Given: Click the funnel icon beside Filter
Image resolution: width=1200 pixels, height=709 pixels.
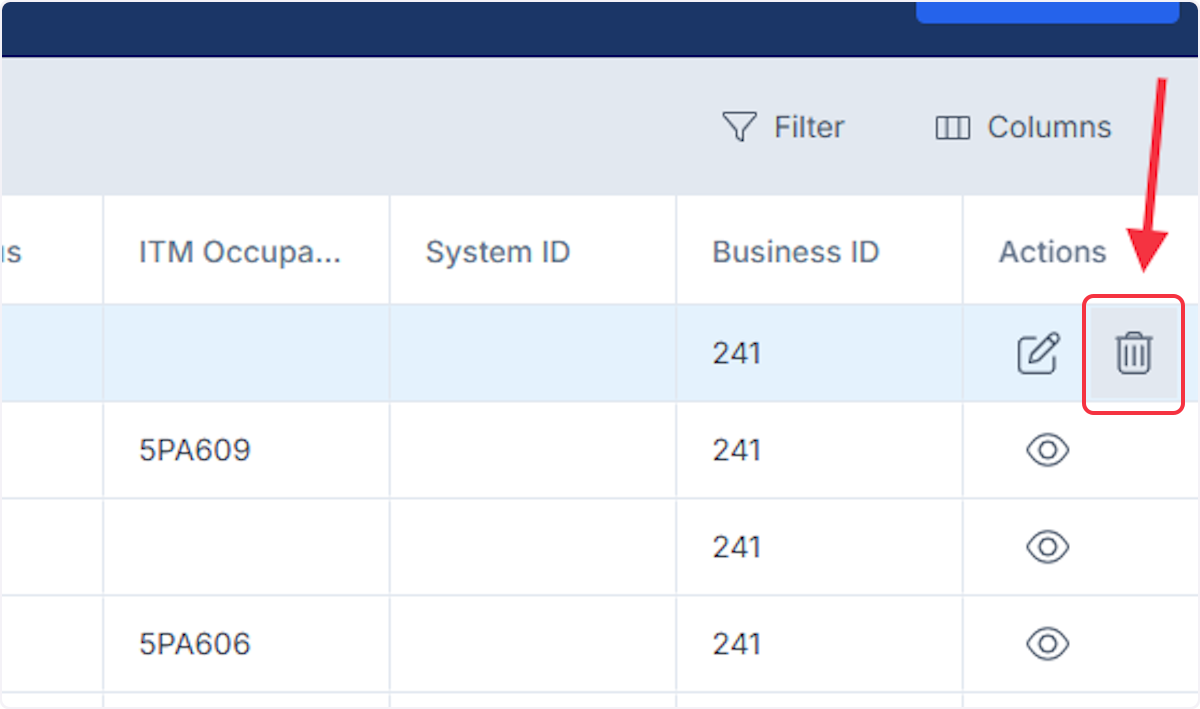Looking at the screenshot, I should pos(739,127).
